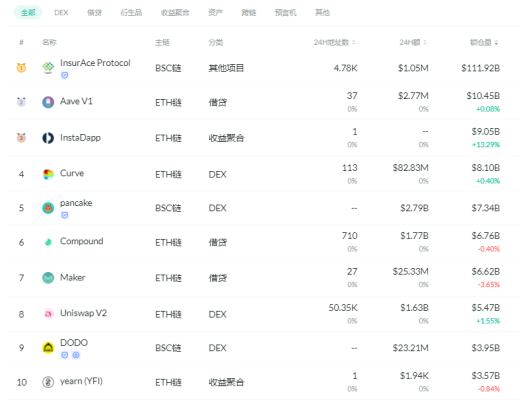
Task: Open the 收益聚合 tab
Action: pos(175,12)
